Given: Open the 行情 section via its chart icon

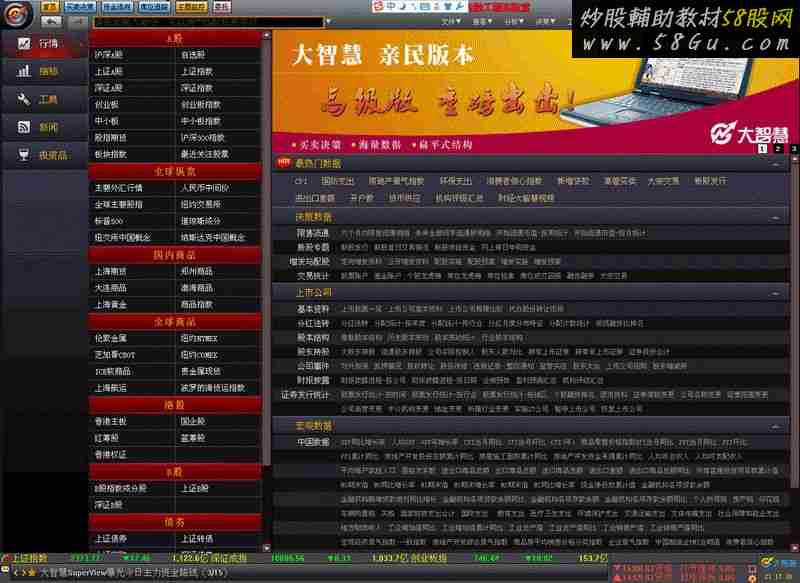Looking at the screenshot, I should [x=24, y=43].
